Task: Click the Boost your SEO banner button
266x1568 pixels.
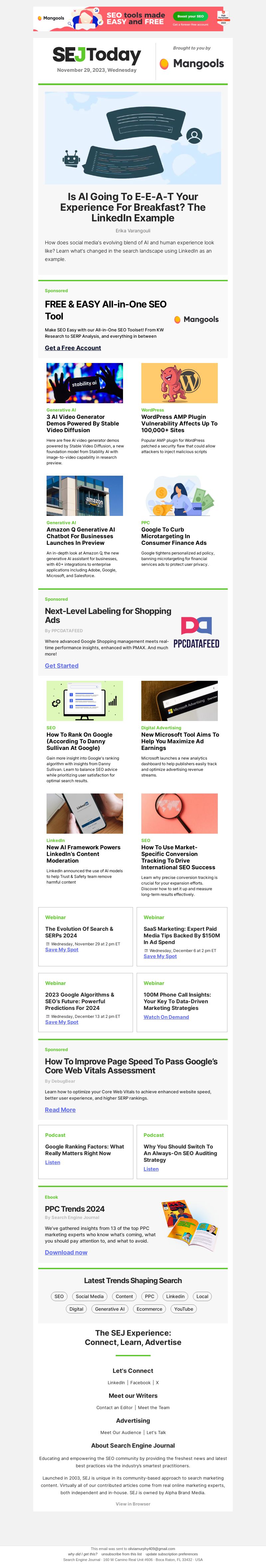Action: point(191,16)
